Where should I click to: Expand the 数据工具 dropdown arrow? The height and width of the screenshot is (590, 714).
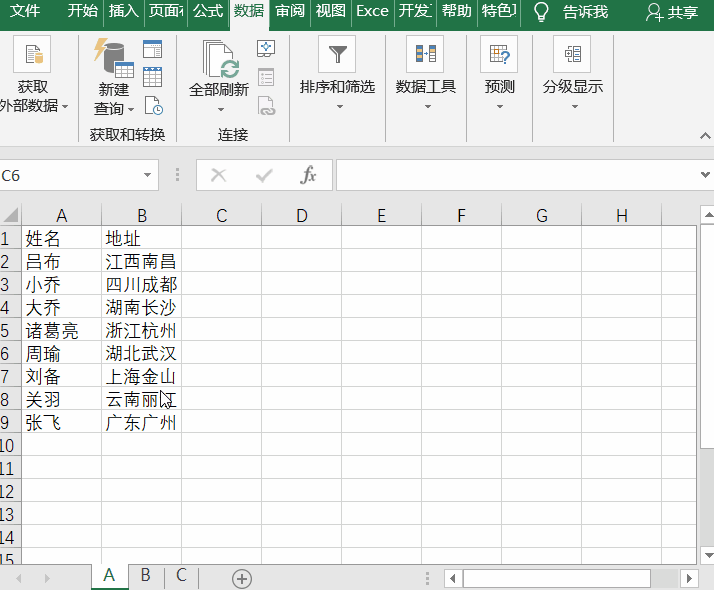click(x=428, y=107)
